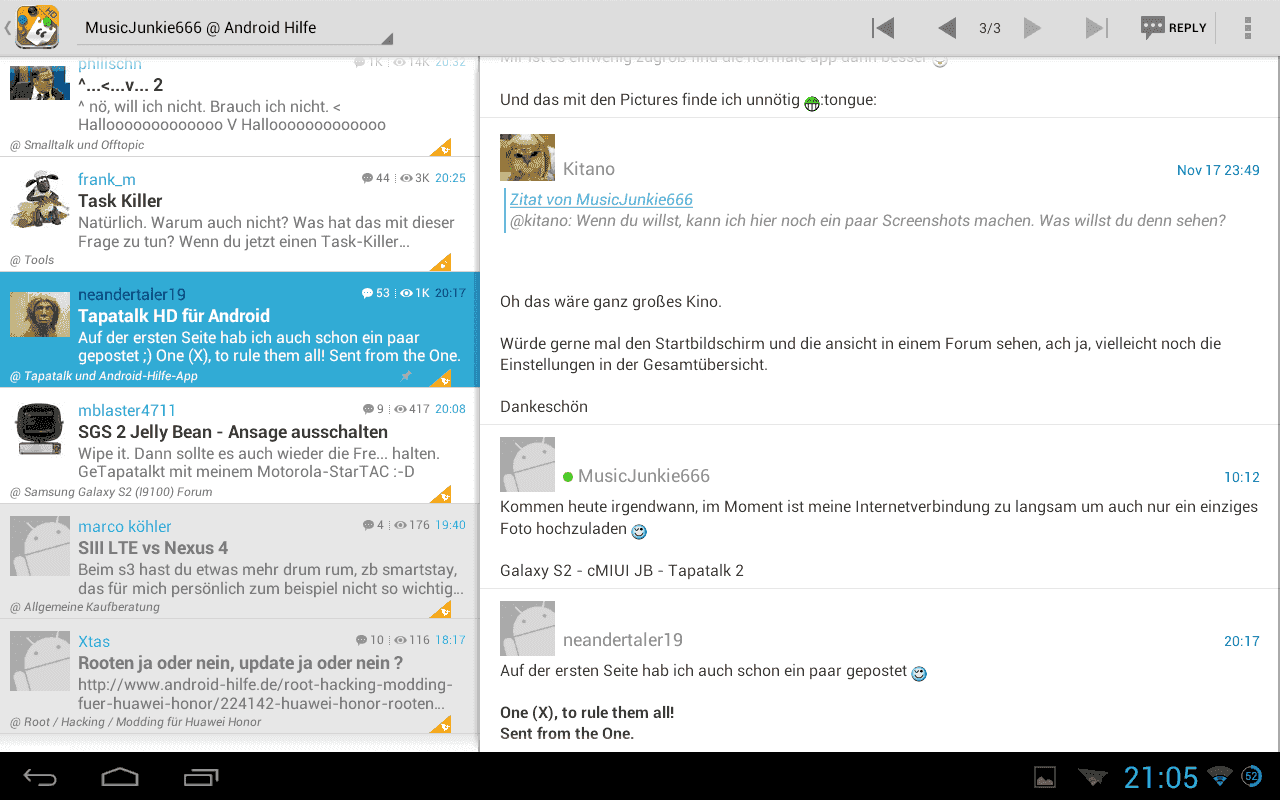Tap neandertaler19's avatar in the thread post

click(527, 628)
